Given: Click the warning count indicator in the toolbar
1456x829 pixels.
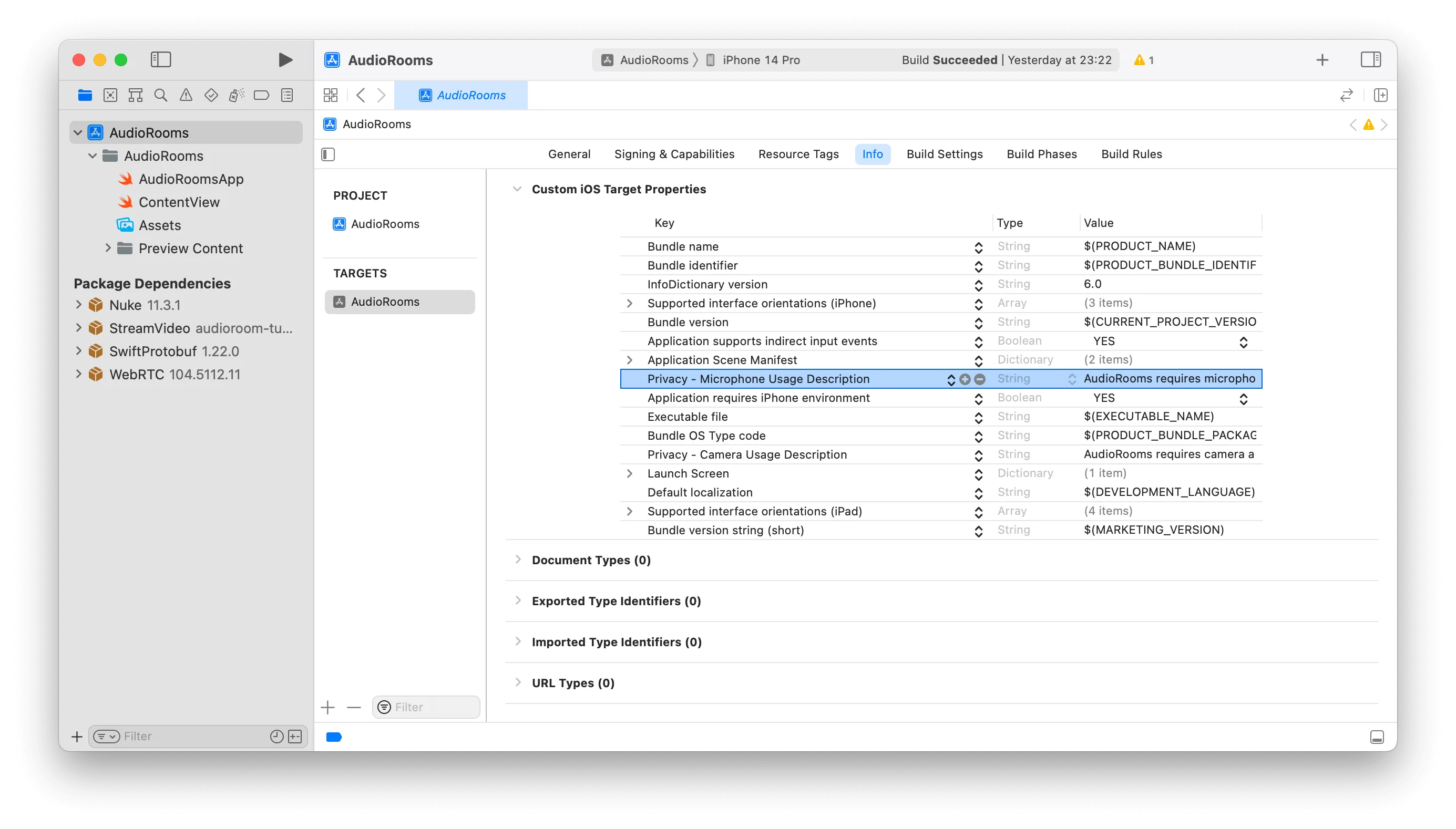Looking at the screenshot, I should click(x=1143, y=60).
